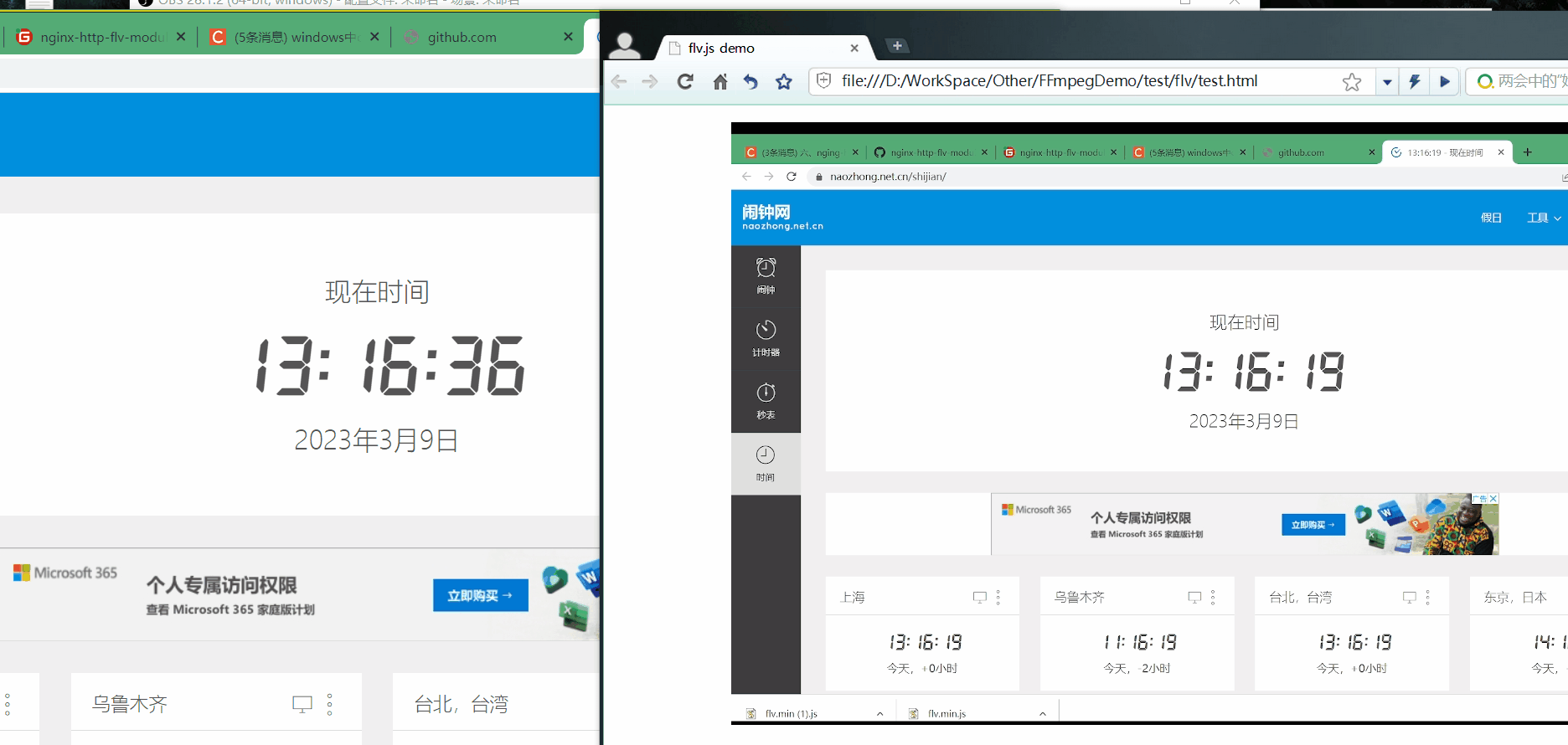Click monitor icon on 上海 card in video
The height and width of the screenshot is (745, 1568).
980,598
